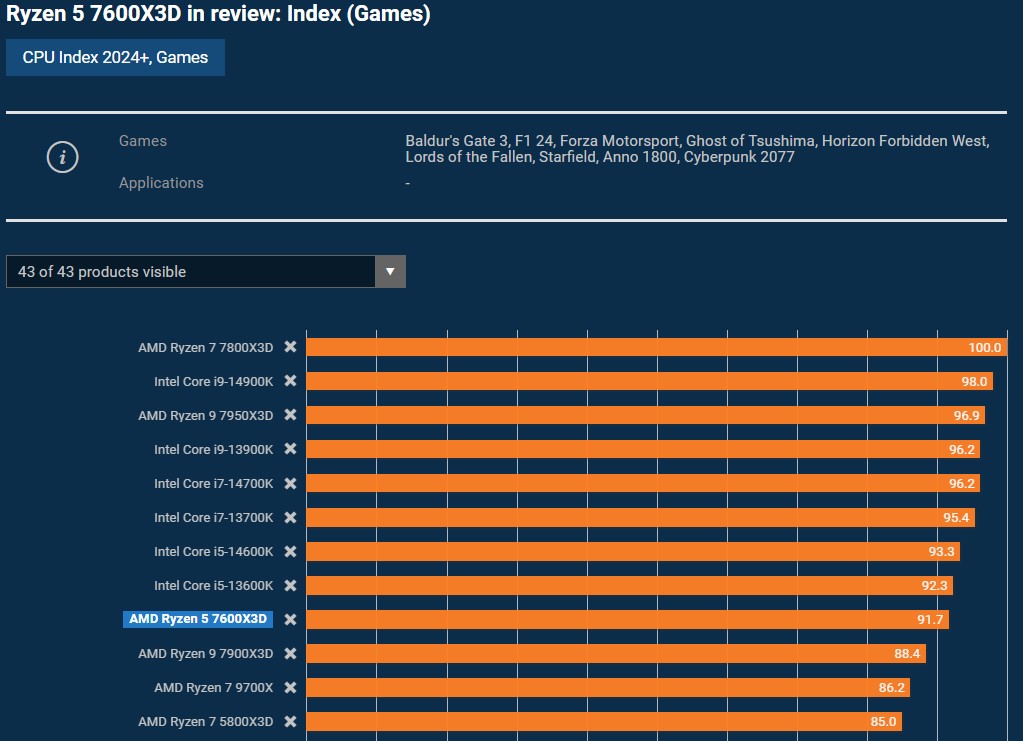1023x741 pixels.
Task: Remove Intel Core i7-13700K from chart
Action: pos(290,517)
